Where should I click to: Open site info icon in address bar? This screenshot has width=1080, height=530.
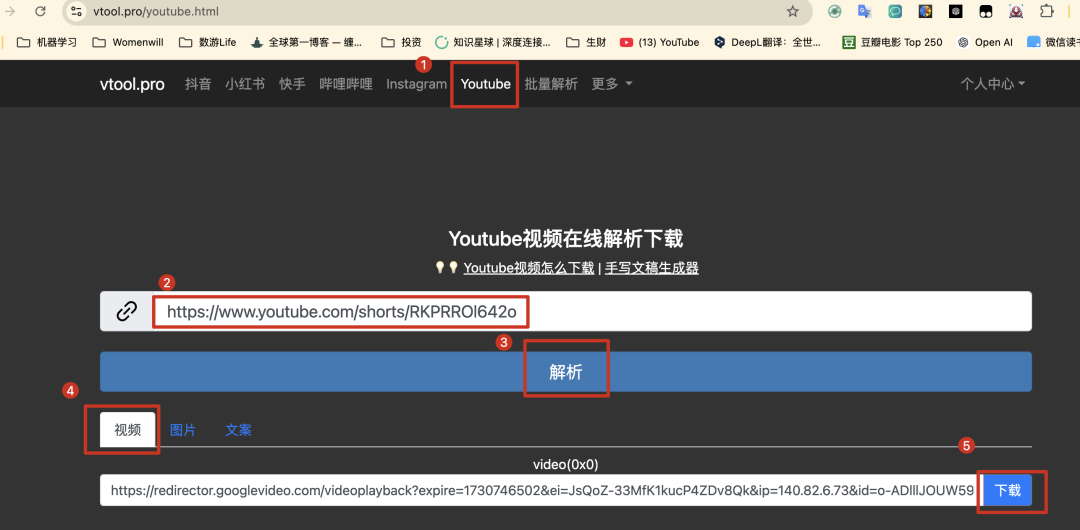(76, 11)
